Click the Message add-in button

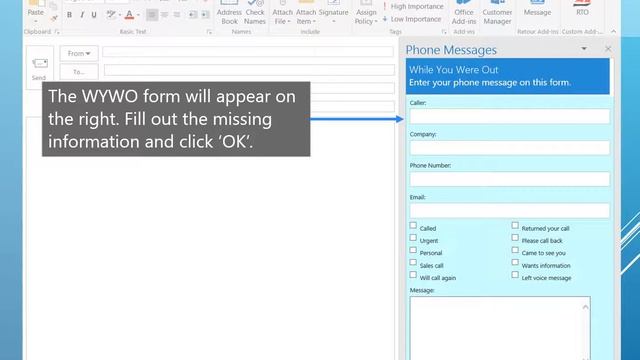(x=538, y=9)
